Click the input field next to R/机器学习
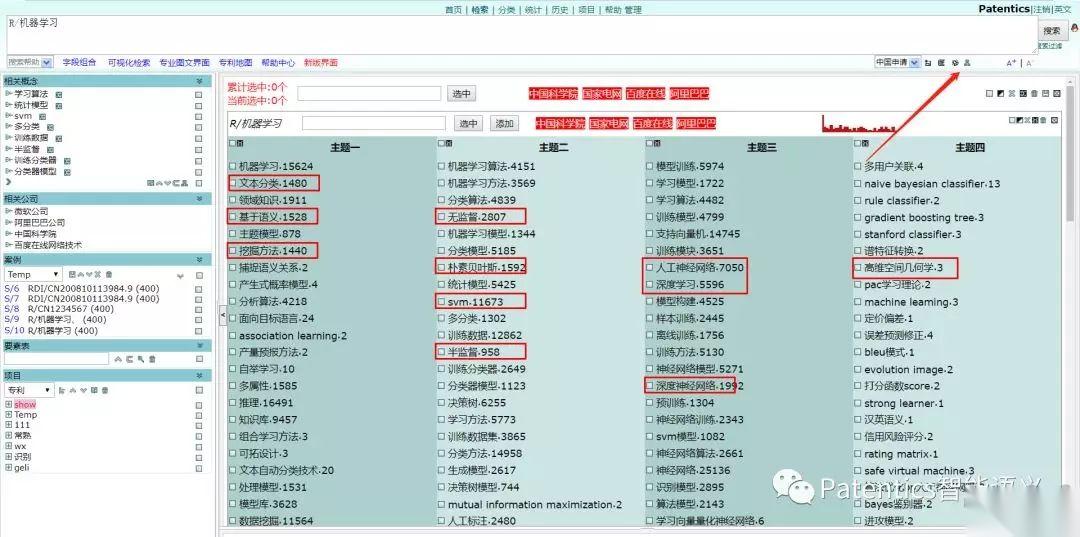This screenshot has height=537, width=1080. [x=373, y=124]
